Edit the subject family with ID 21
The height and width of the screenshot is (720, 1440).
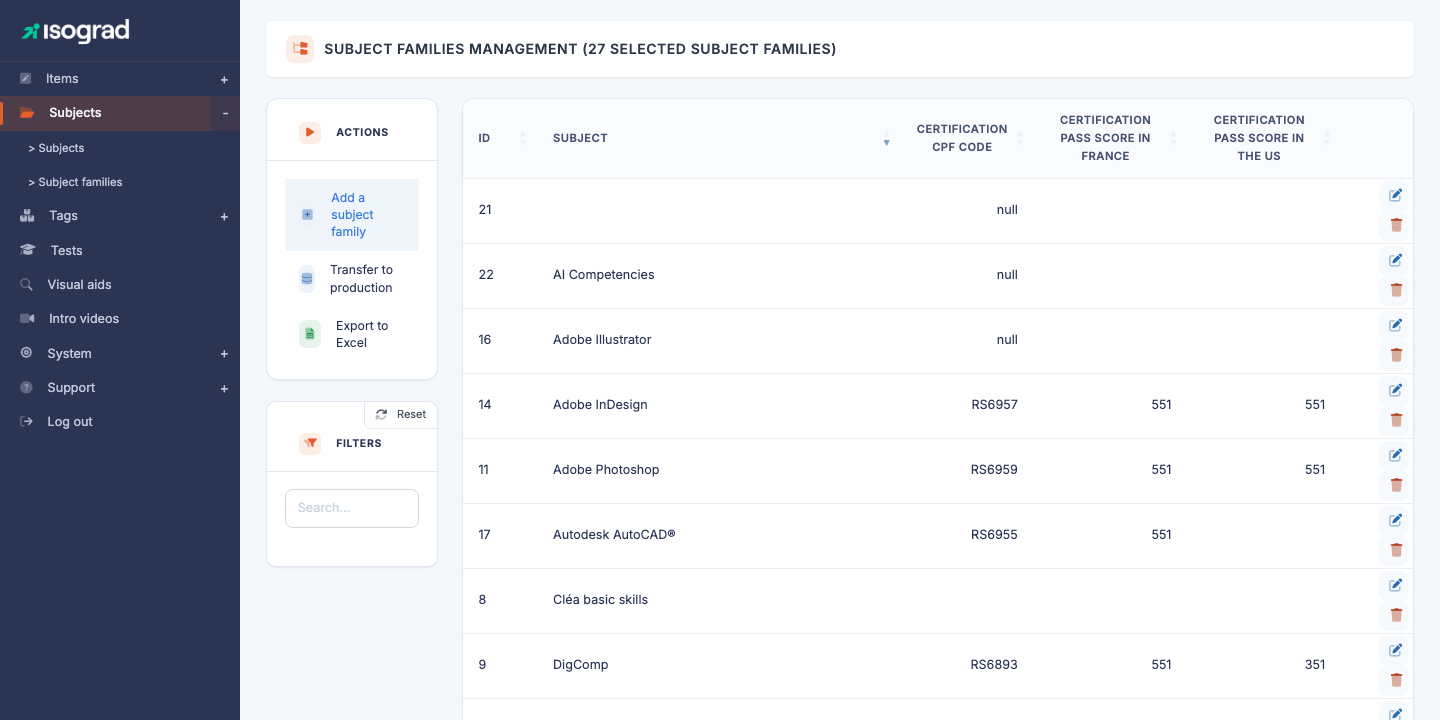[x=1396, y=195]
